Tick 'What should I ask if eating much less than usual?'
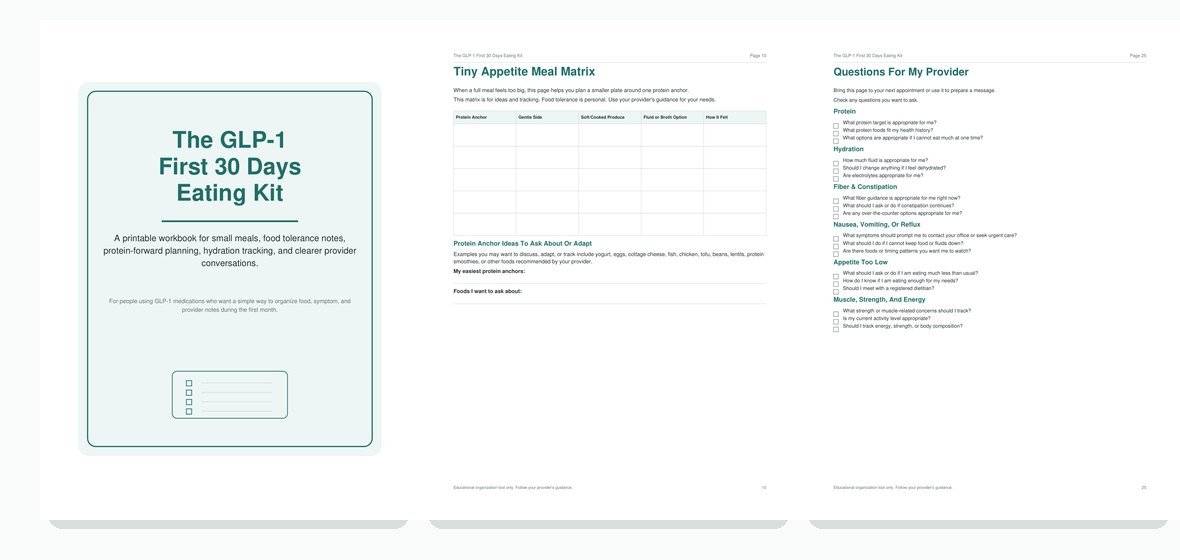 coord(836,276)
